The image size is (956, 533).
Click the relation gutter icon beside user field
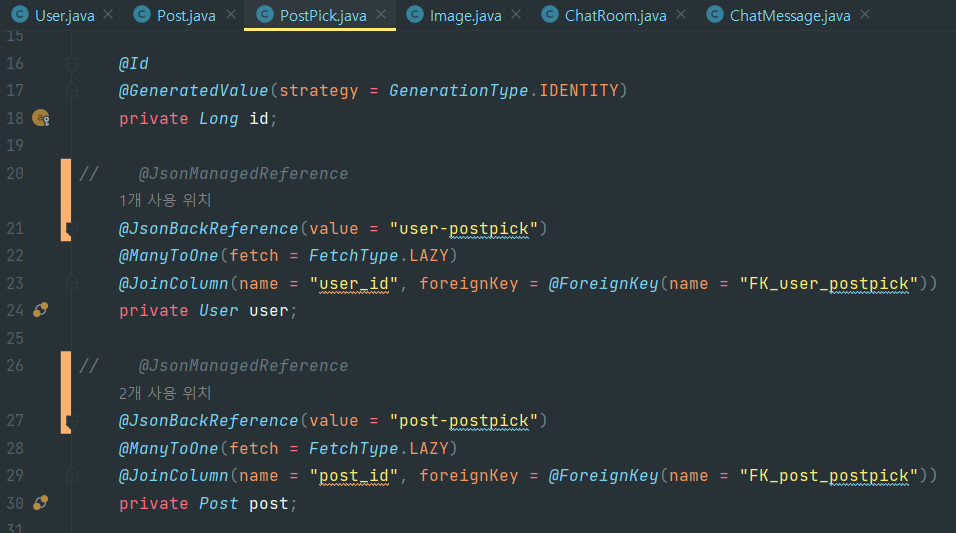tap(40, 310)
